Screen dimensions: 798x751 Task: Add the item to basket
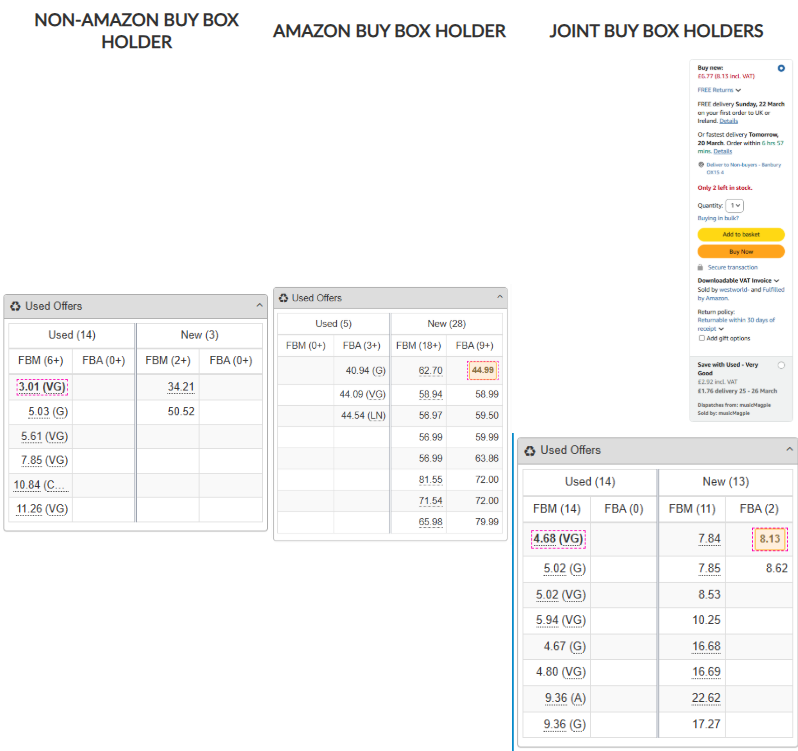tap(741, 235)
